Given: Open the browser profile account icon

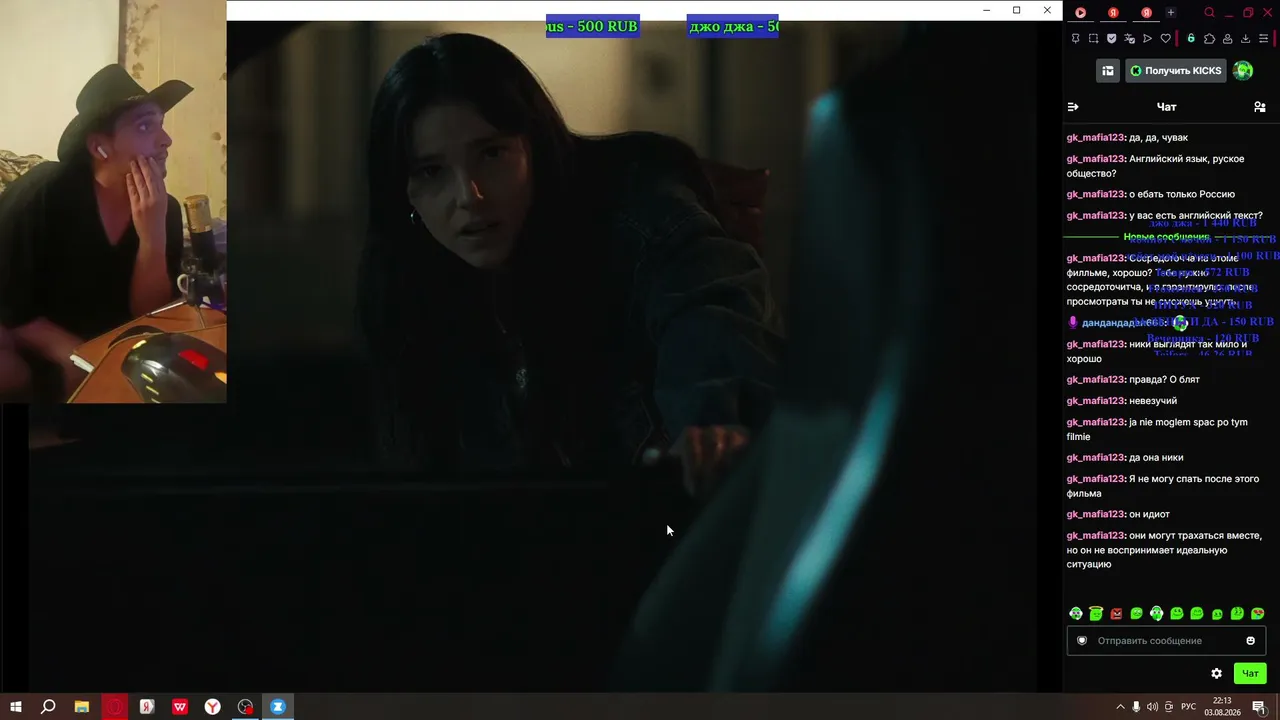Looking at the screenshot, I should click(x=1227, y=39).
